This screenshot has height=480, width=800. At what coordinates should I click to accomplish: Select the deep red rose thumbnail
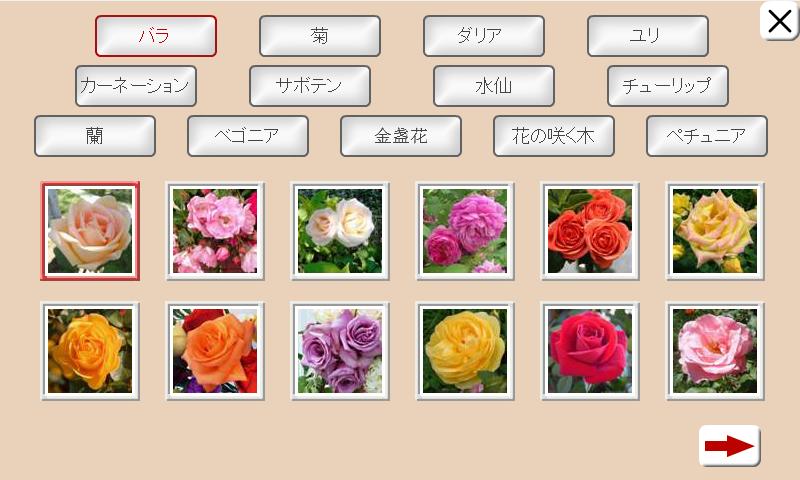click(590, 351)
